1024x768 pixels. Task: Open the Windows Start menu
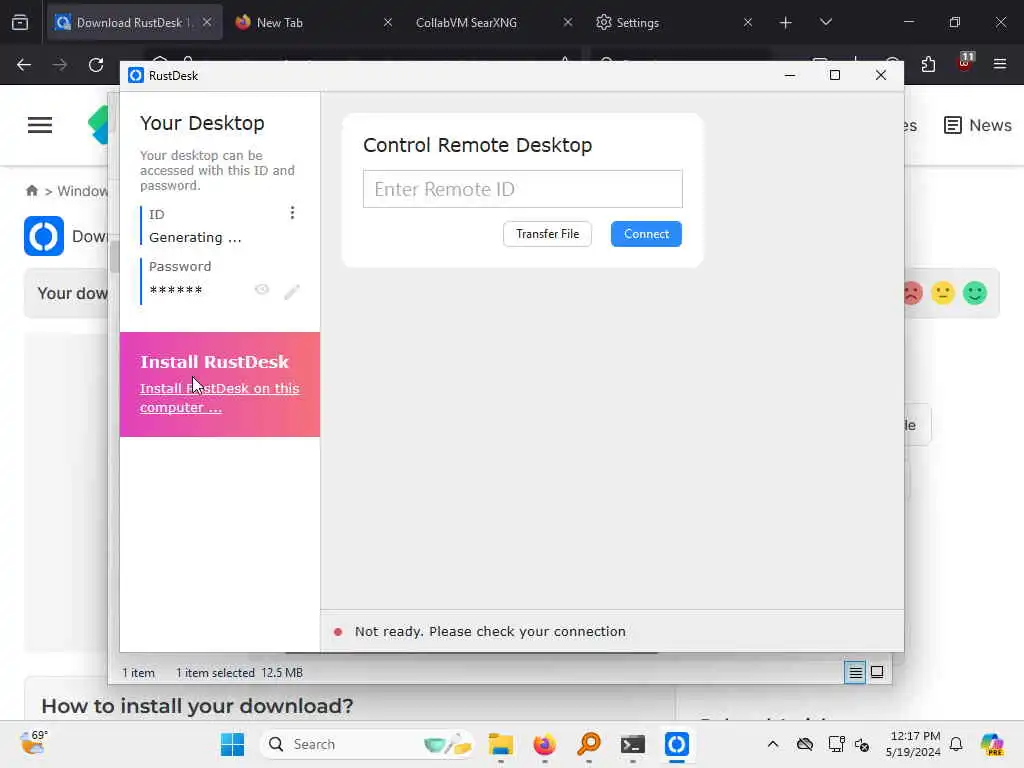[x=232, y=744]
